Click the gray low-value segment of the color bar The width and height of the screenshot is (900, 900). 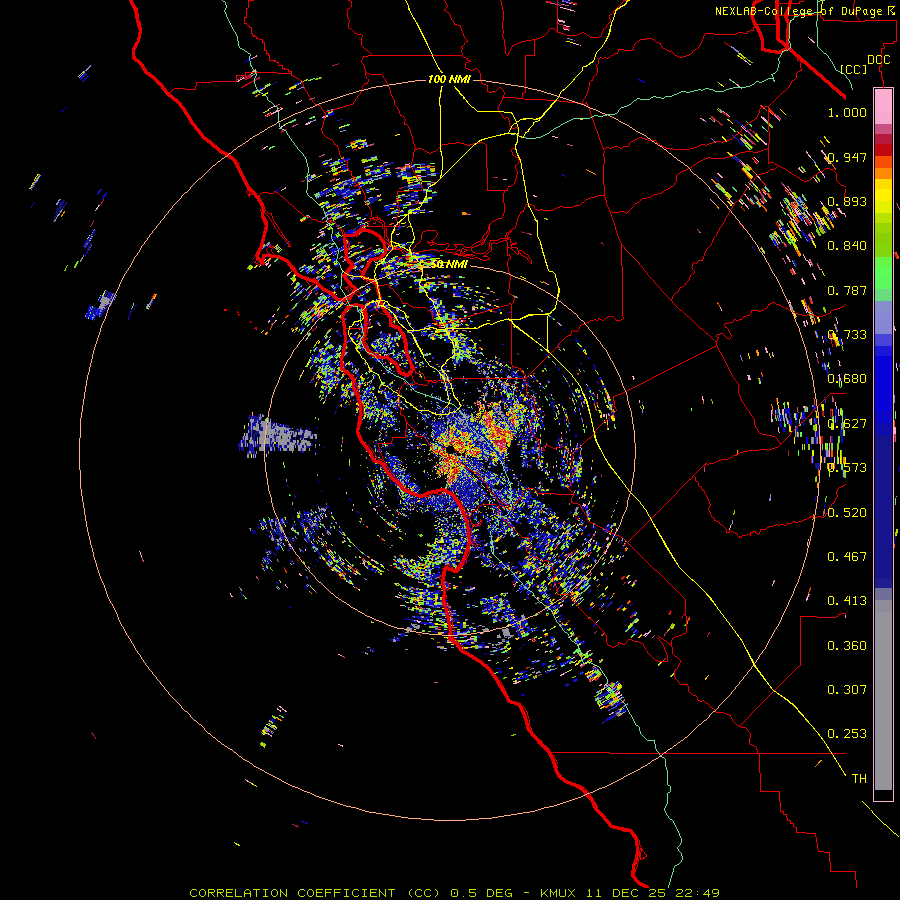[x=883, y=695]
